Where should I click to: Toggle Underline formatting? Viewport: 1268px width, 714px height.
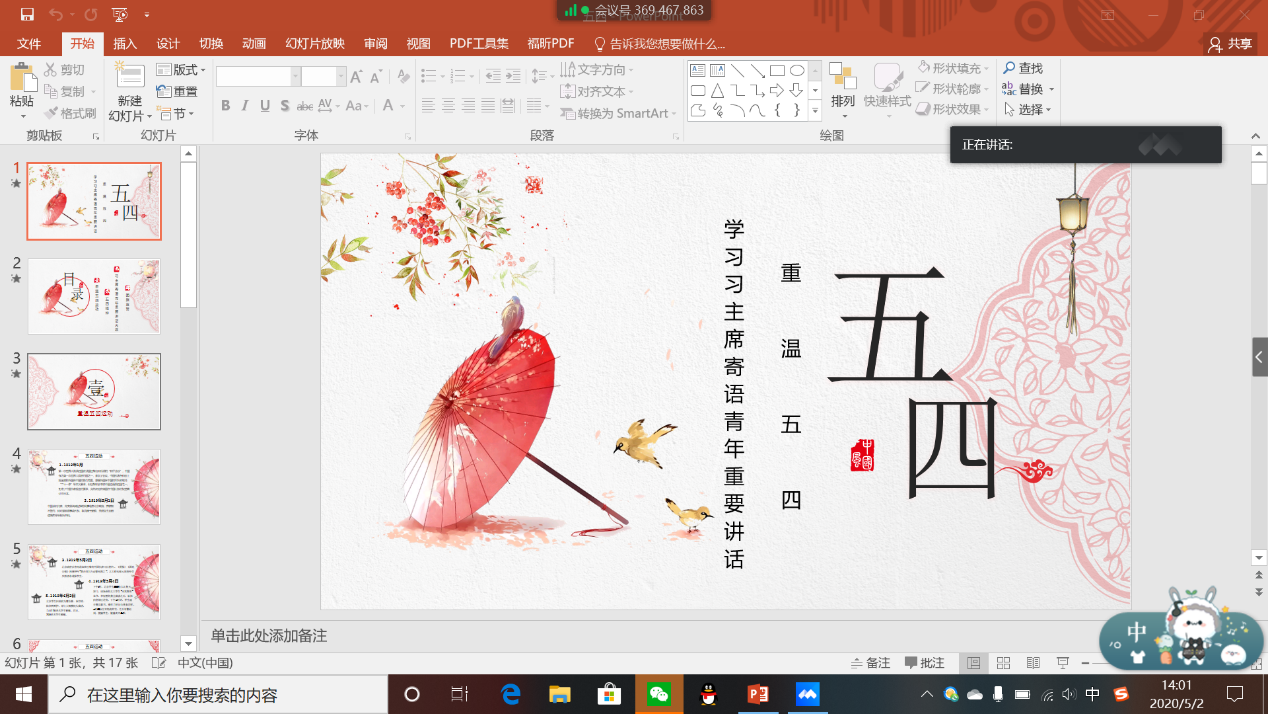pos(265,106)
